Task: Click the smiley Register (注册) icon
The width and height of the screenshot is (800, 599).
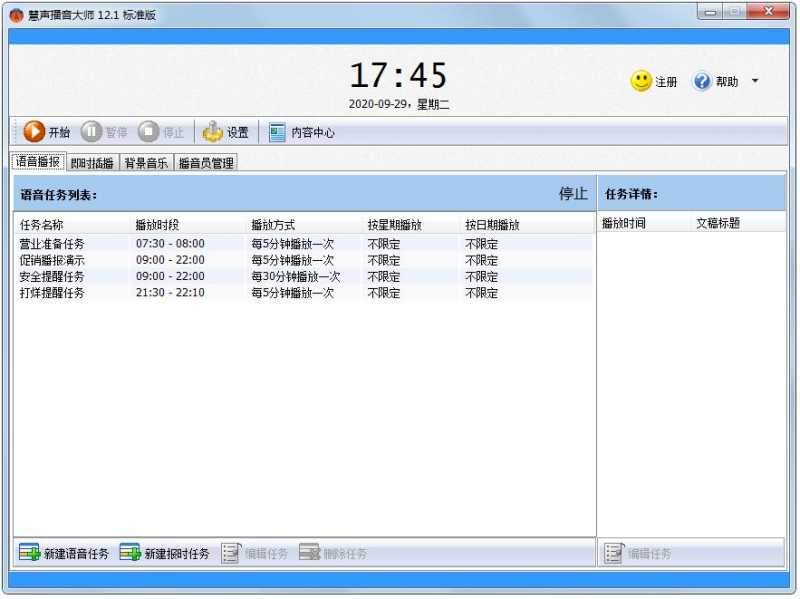Action: click(x=640, y=81)
